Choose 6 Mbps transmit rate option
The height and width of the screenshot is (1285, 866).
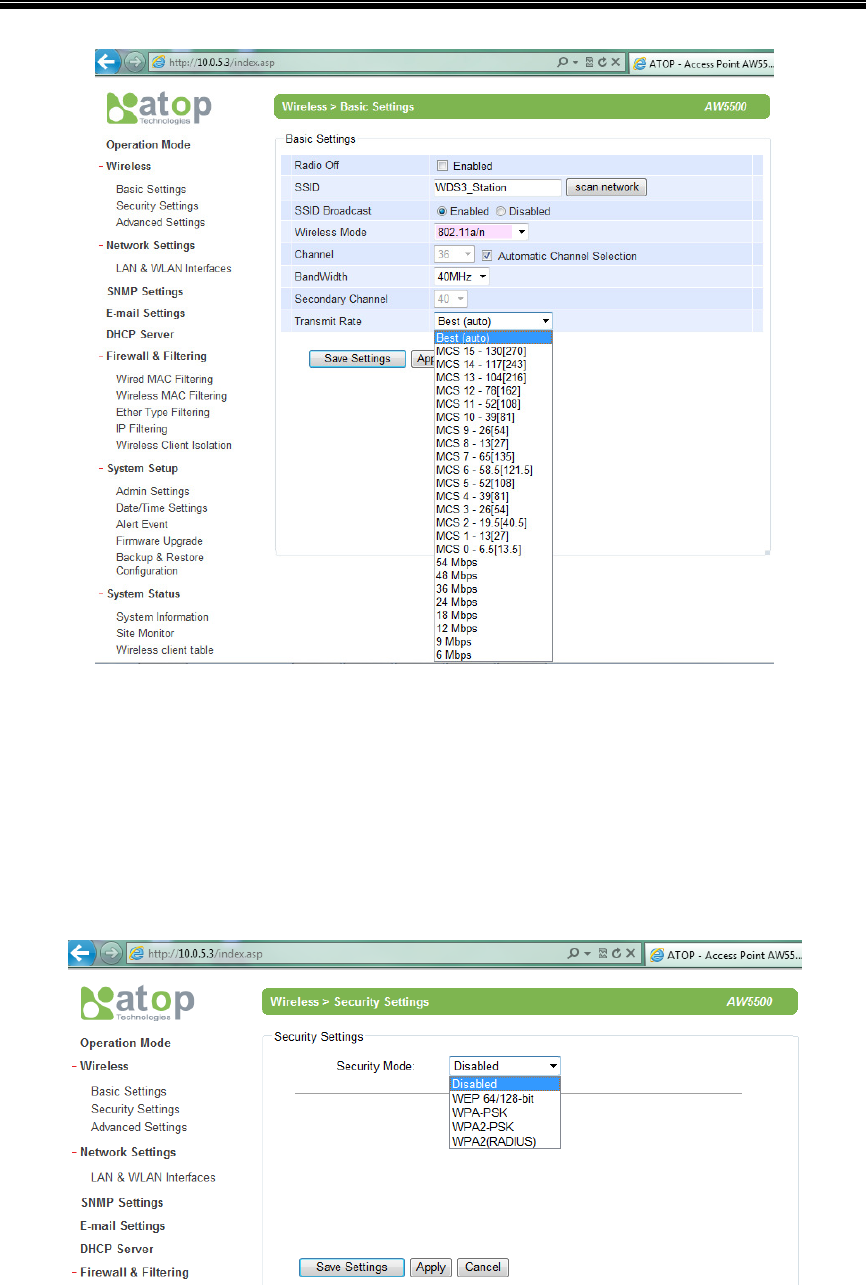click(493, 655)
